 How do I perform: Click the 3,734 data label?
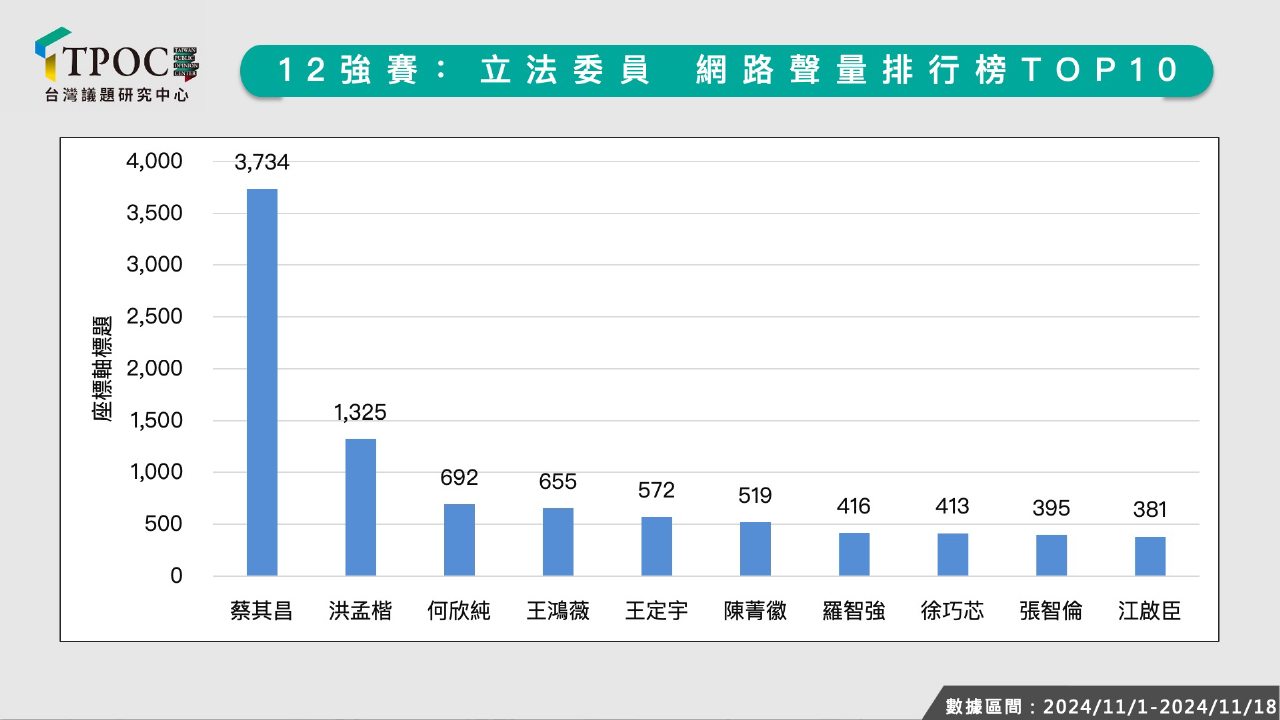coord(262,161)
